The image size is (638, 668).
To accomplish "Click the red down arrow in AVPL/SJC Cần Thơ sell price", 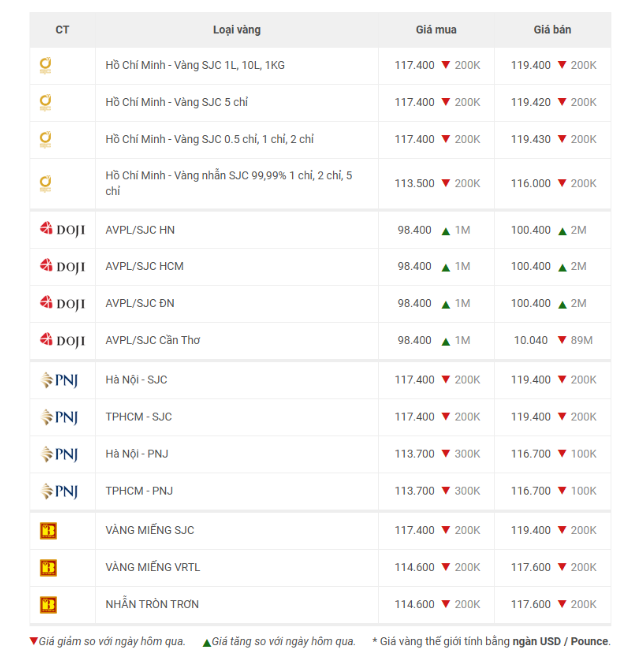I will [562, 340].
